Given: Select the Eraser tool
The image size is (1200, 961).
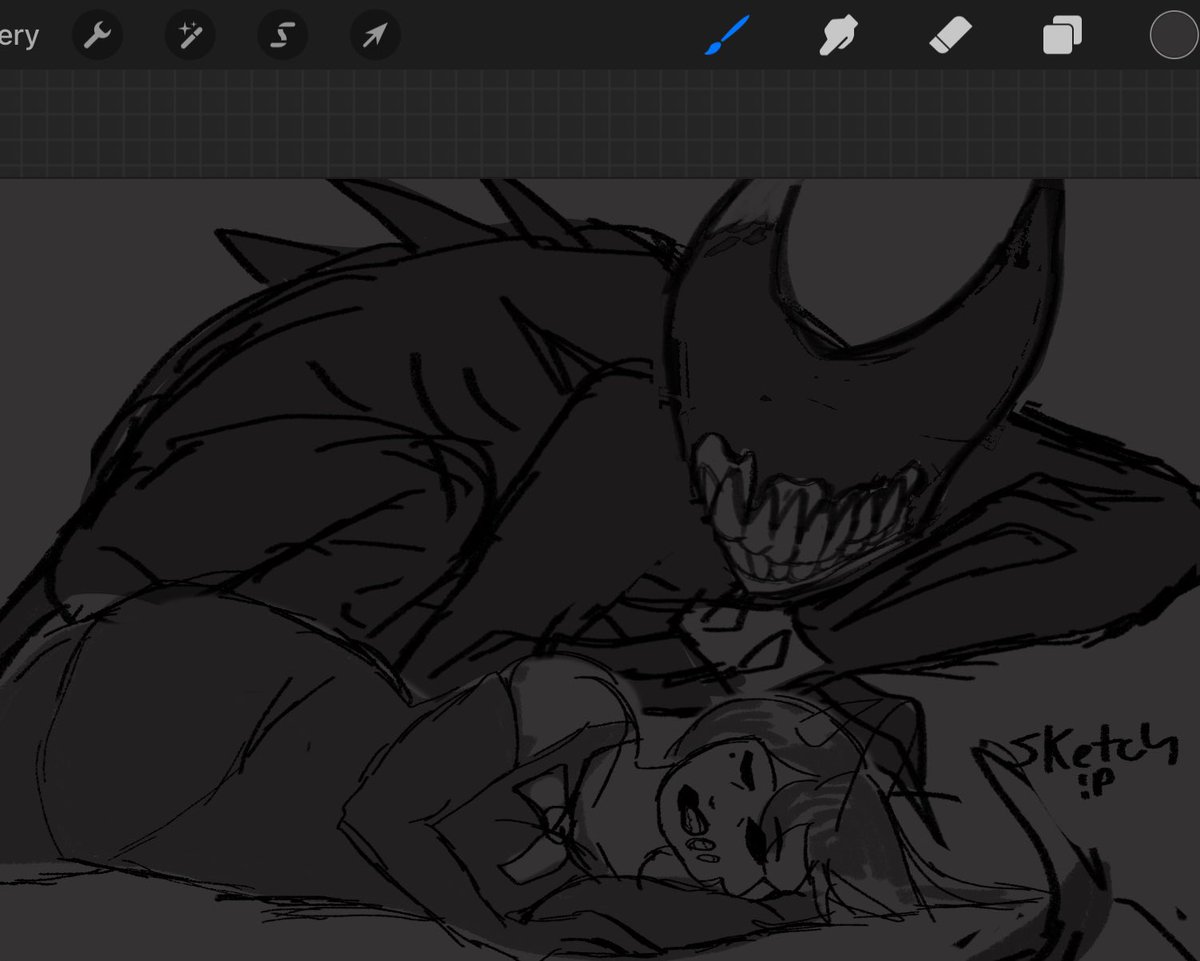Looking at the screenshot, I should (950, 37).
